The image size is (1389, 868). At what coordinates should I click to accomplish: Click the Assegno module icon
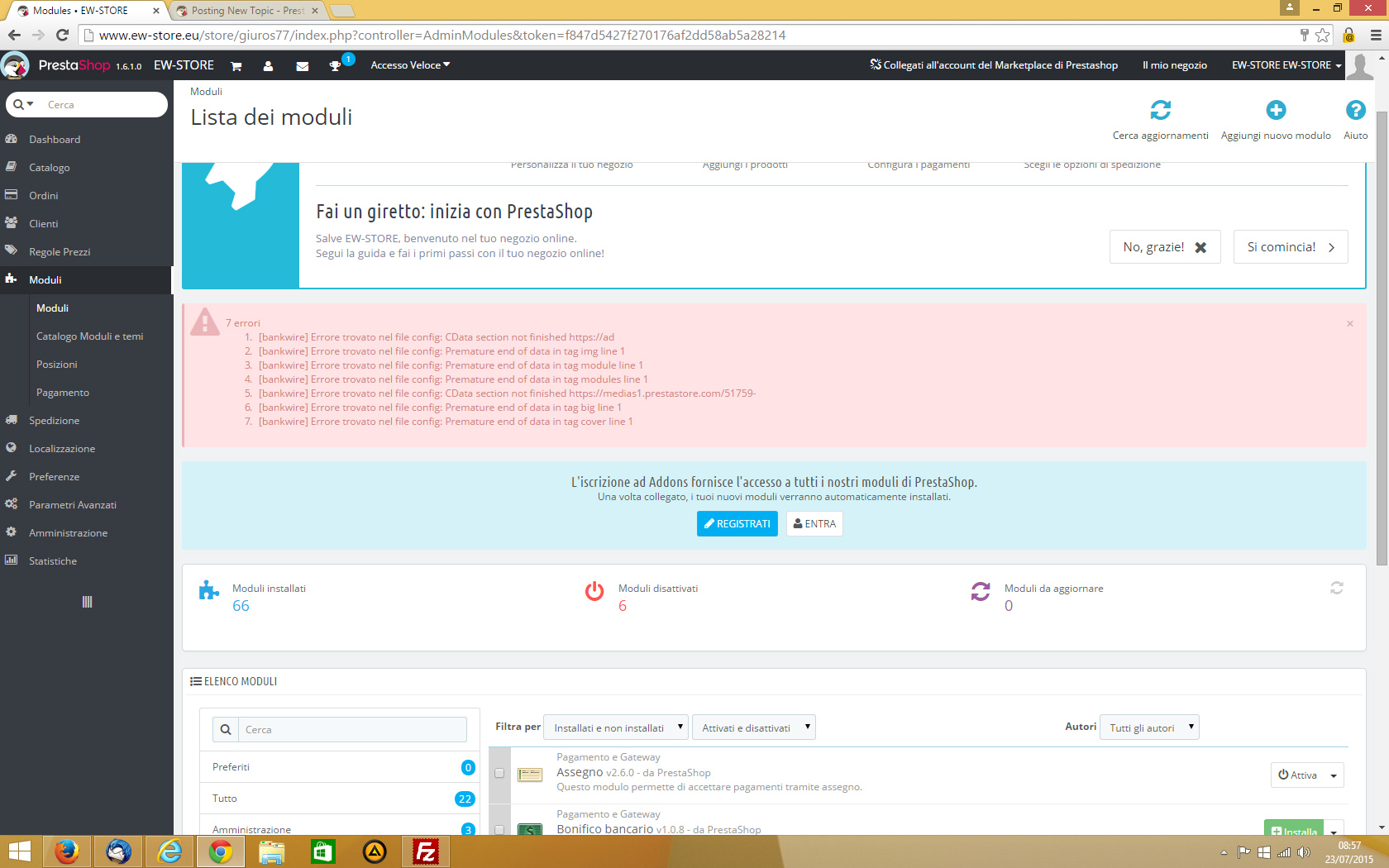coord(530,775)
